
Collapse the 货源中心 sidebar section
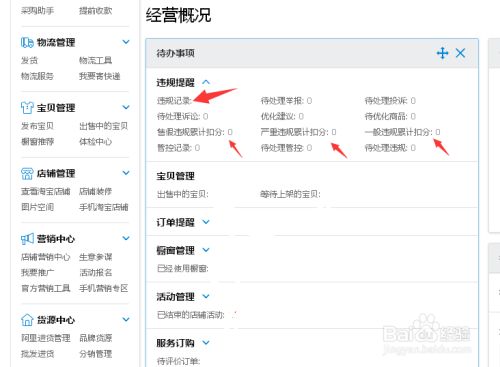pos(126,319)
